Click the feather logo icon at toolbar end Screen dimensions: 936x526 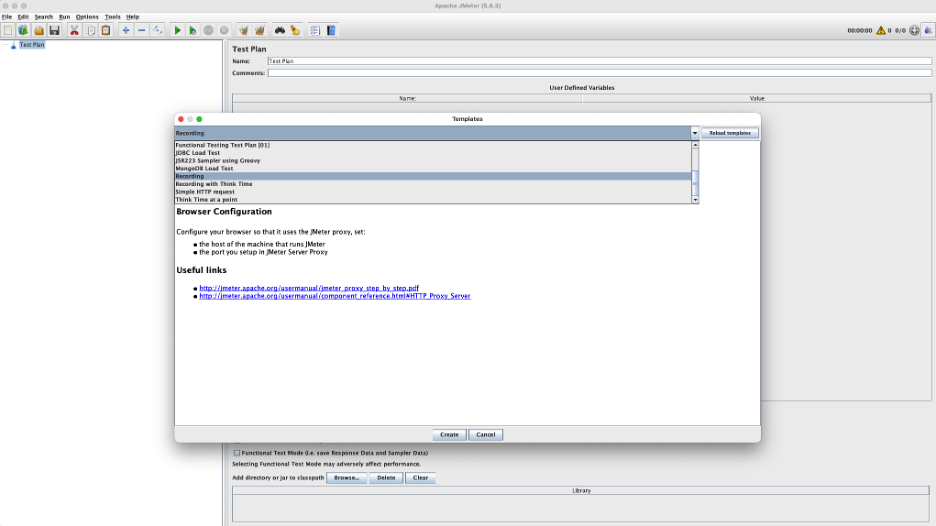pos(928,30)
